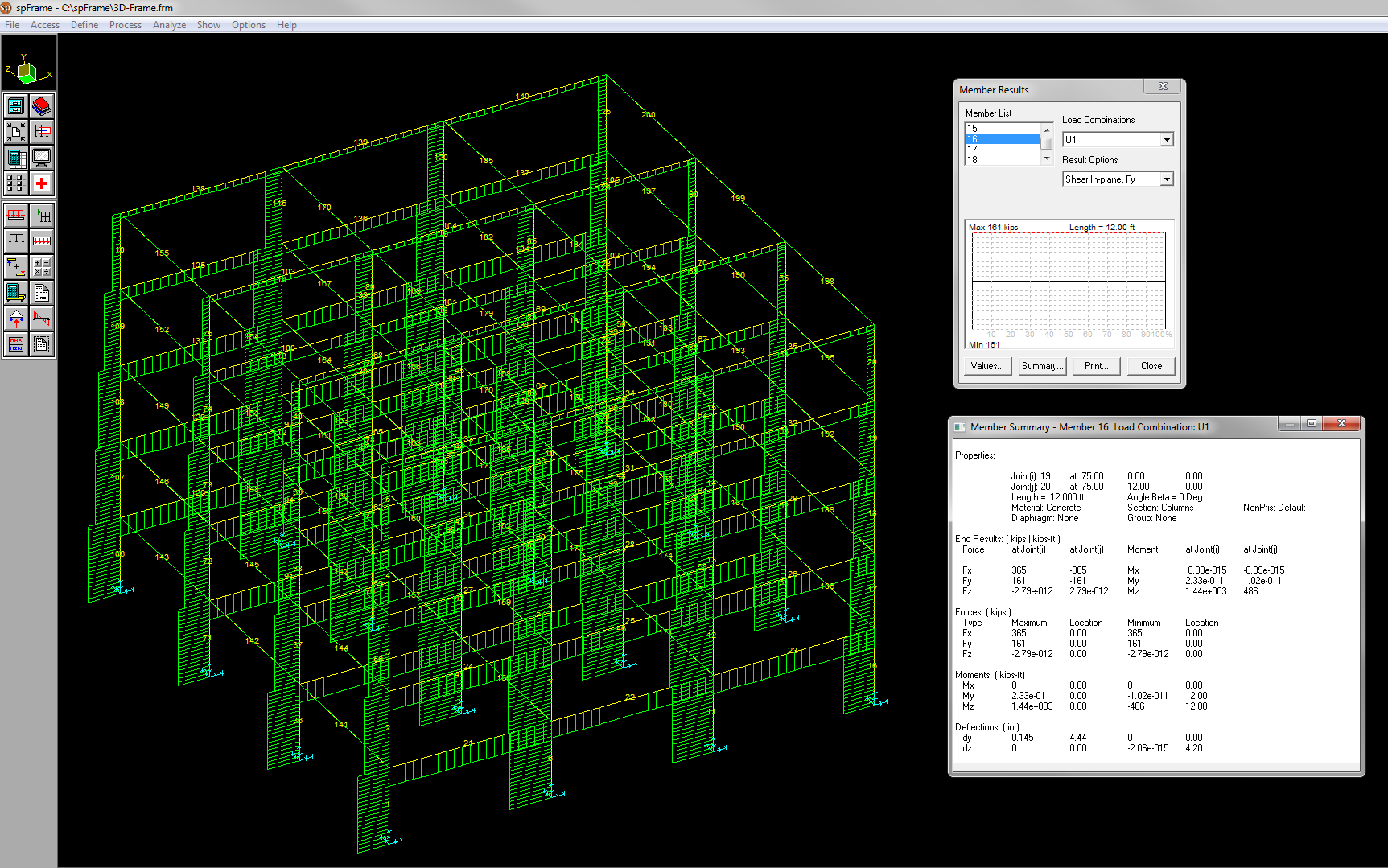Click the file cabinet icon in toolbar
This screenshot has width=1388, height=868.
pyautogui.click(x=16, y=106)
